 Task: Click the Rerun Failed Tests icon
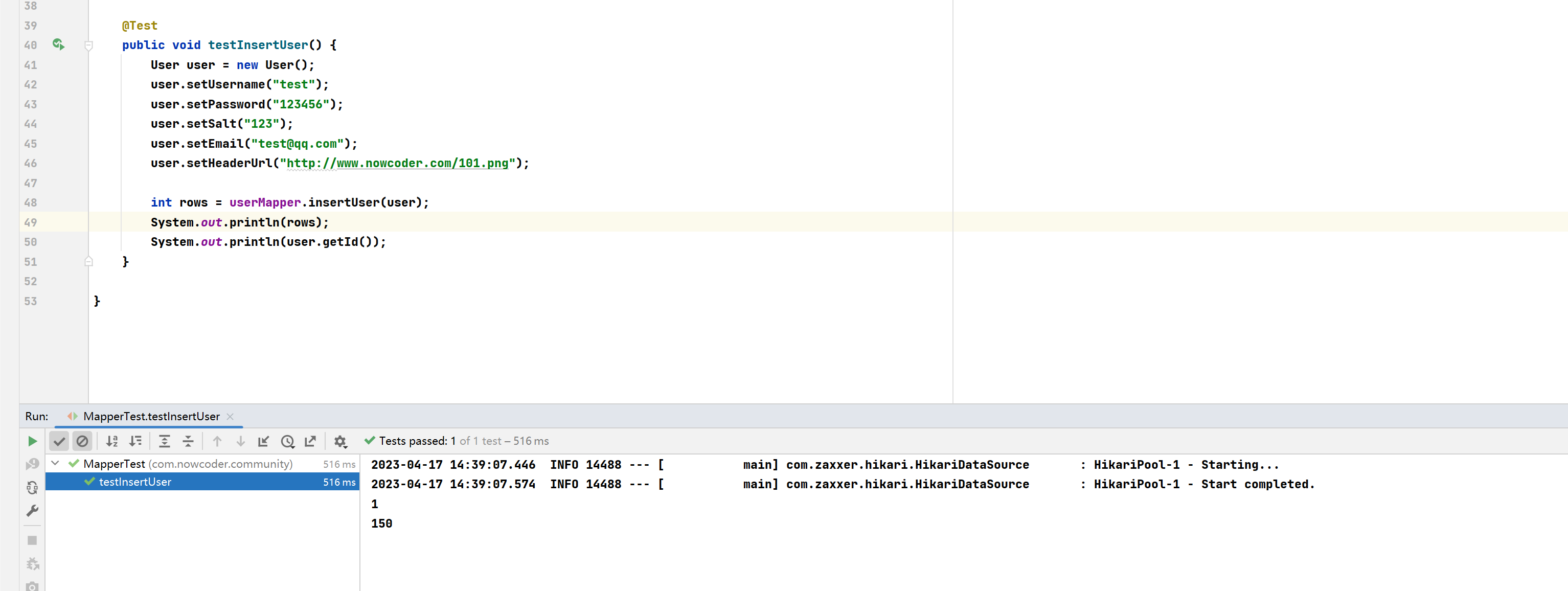33,464
